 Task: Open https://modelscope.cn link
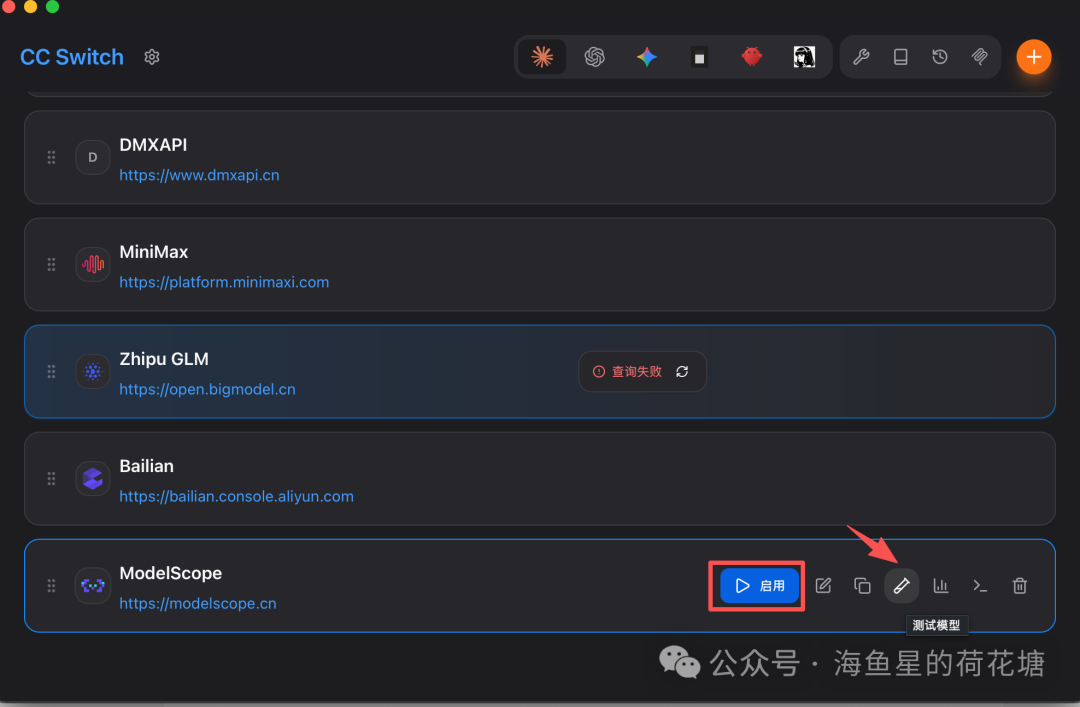tap(198, 604)
